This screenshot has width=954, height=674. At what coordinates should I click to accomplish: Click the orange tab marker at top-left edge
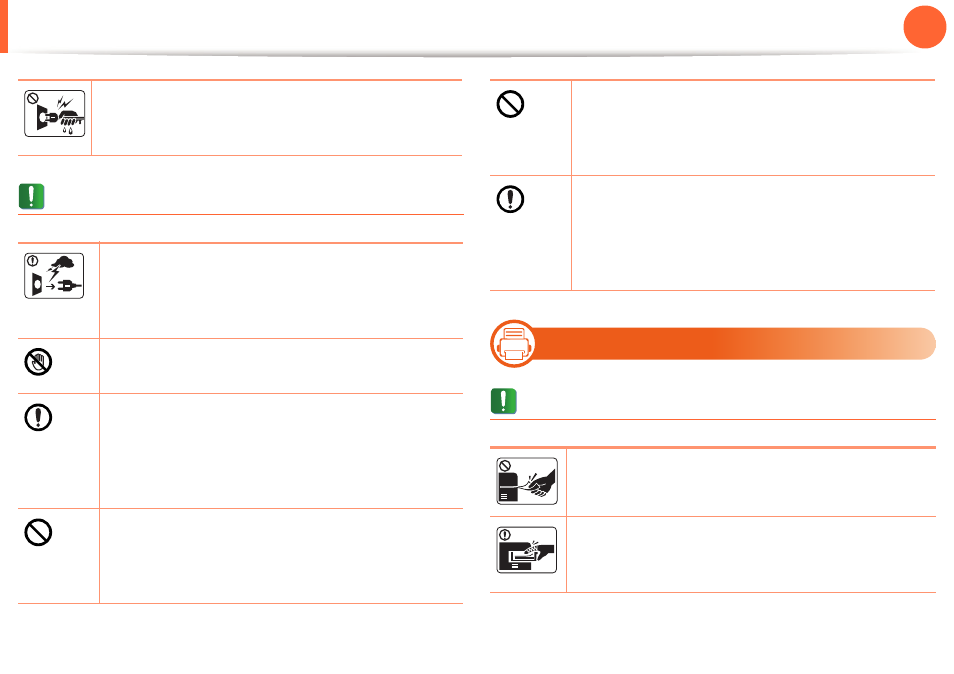[x=4, y=26]
